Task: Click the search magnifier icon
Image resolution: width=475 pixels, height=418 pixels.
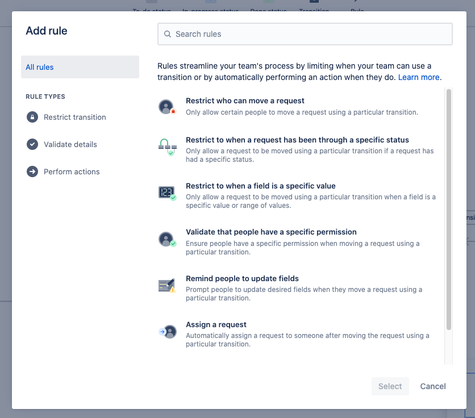Action: 167,34
